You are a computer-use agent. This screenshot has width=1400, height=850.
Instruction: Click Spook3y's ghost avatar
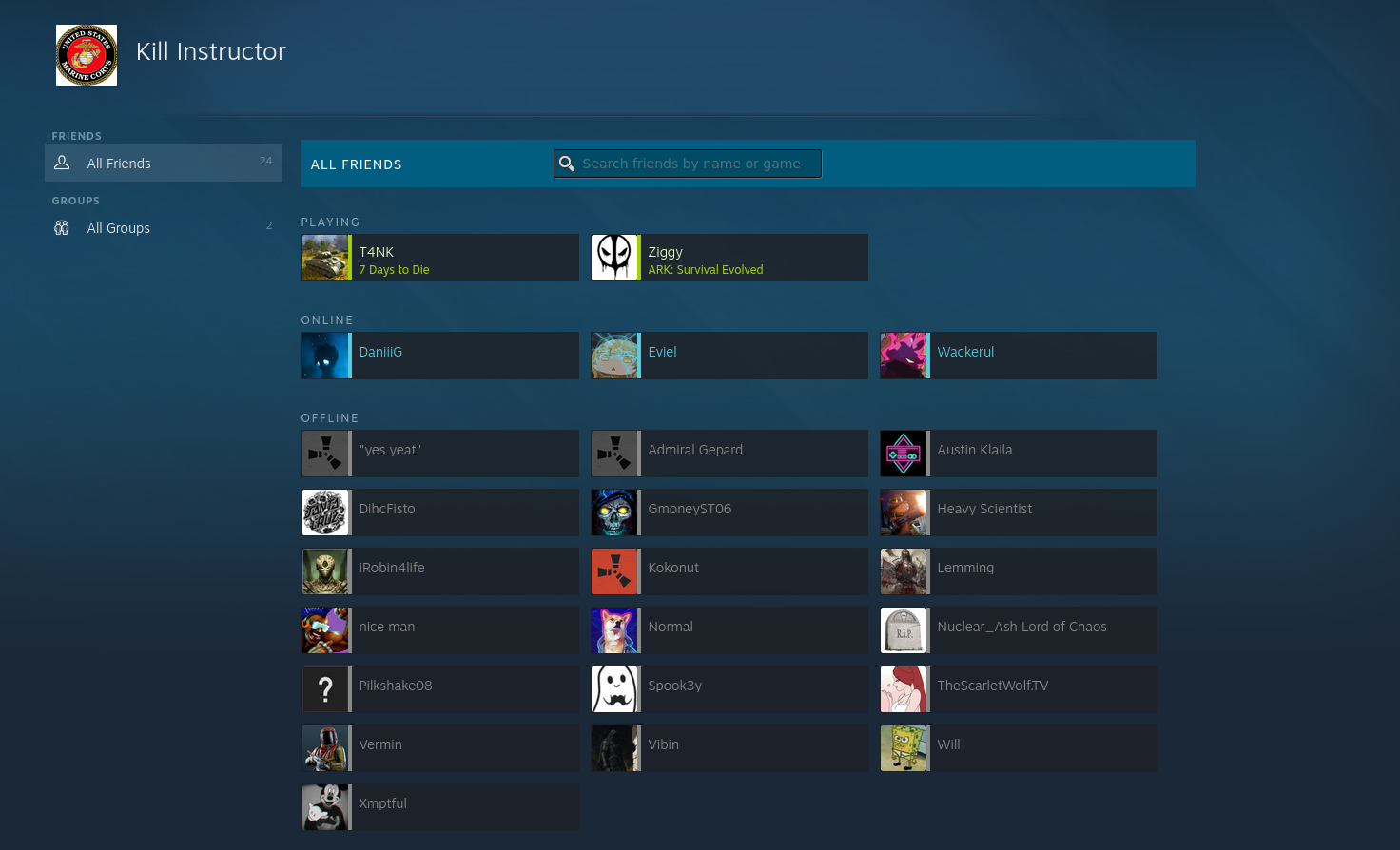click(614, 689)
